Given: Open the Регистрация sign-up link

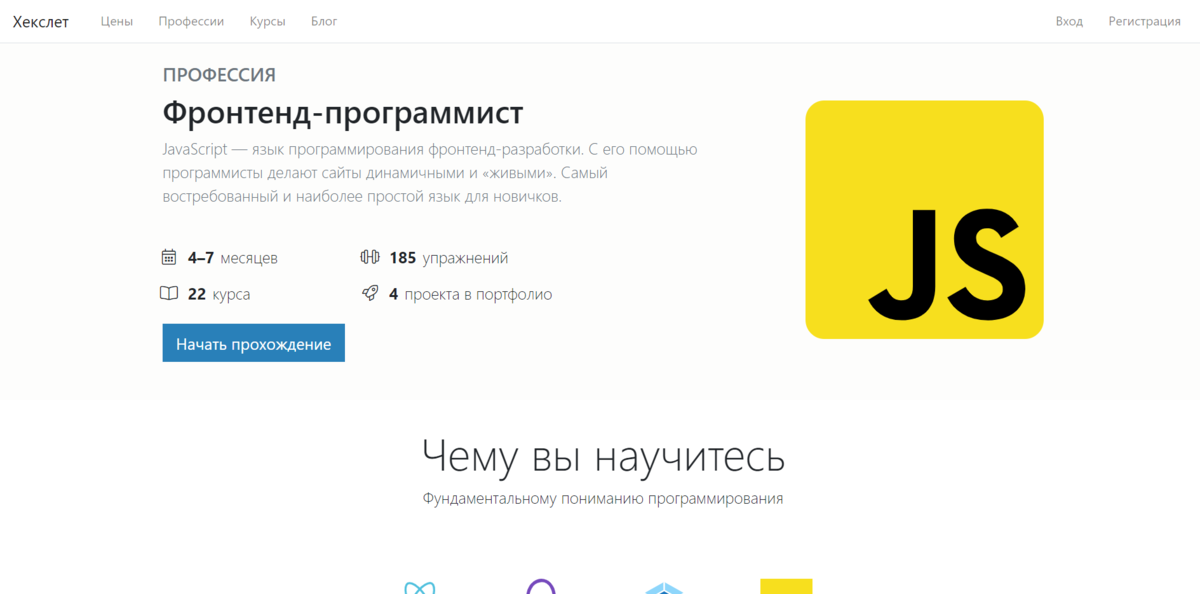Looking at the screenshot, I should coord(1144,21).
